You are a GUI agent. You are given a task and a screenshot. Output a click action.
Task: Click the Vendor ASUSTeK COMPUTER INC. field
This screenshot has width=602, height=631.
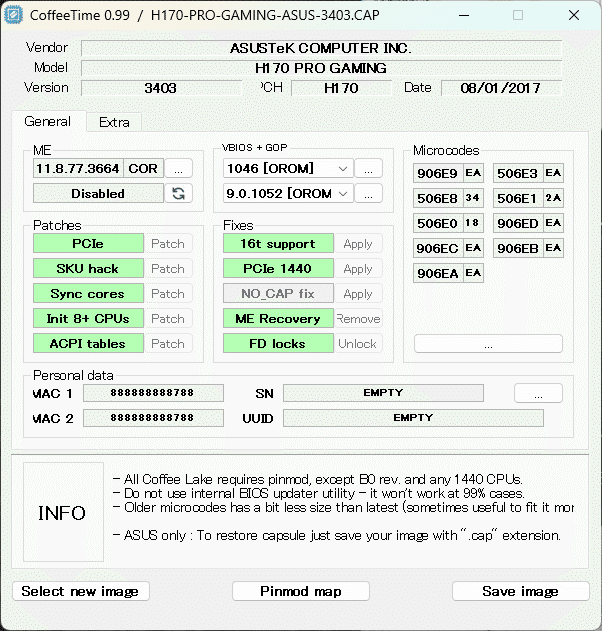click(321, 48)
